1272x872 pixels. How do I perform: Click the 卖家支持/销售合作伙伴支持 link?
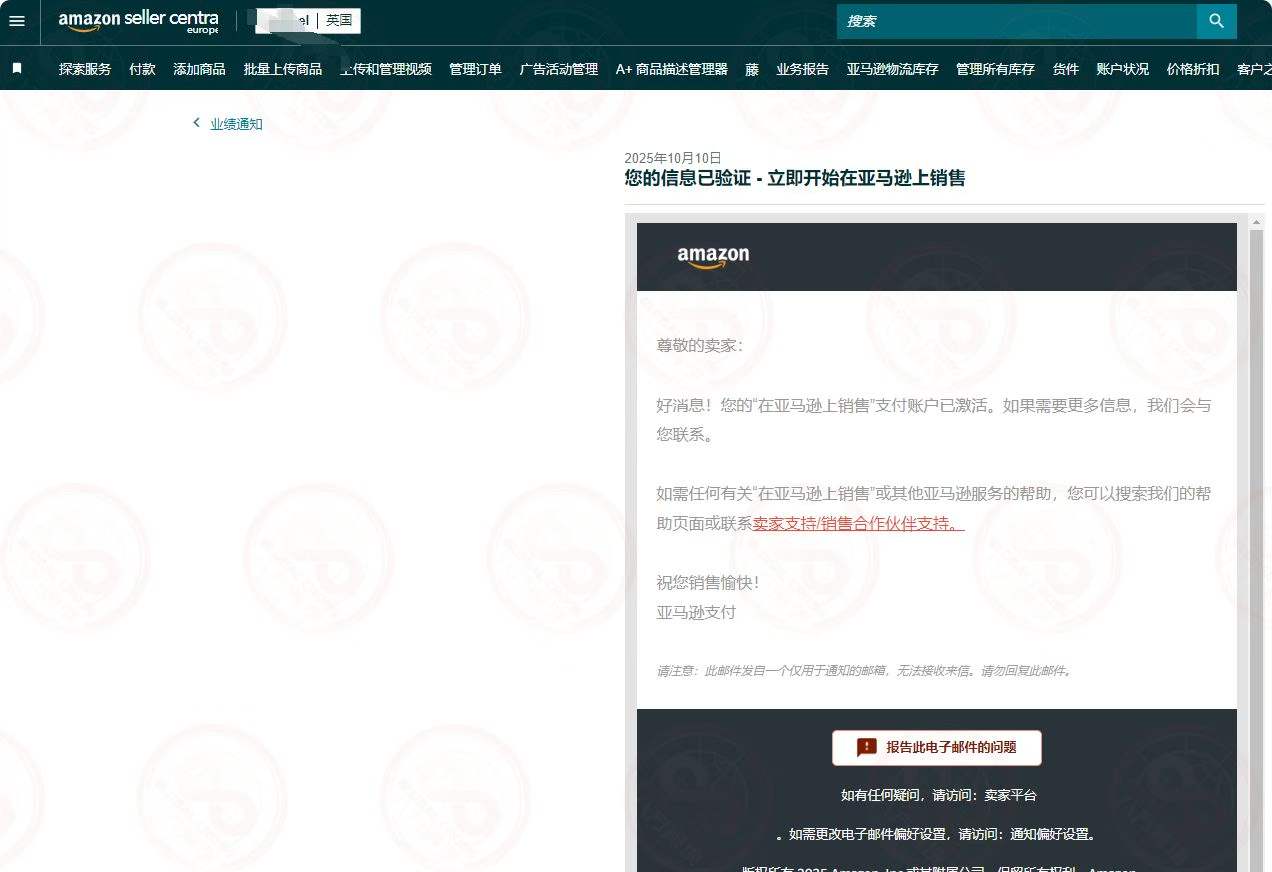[858, 523]
